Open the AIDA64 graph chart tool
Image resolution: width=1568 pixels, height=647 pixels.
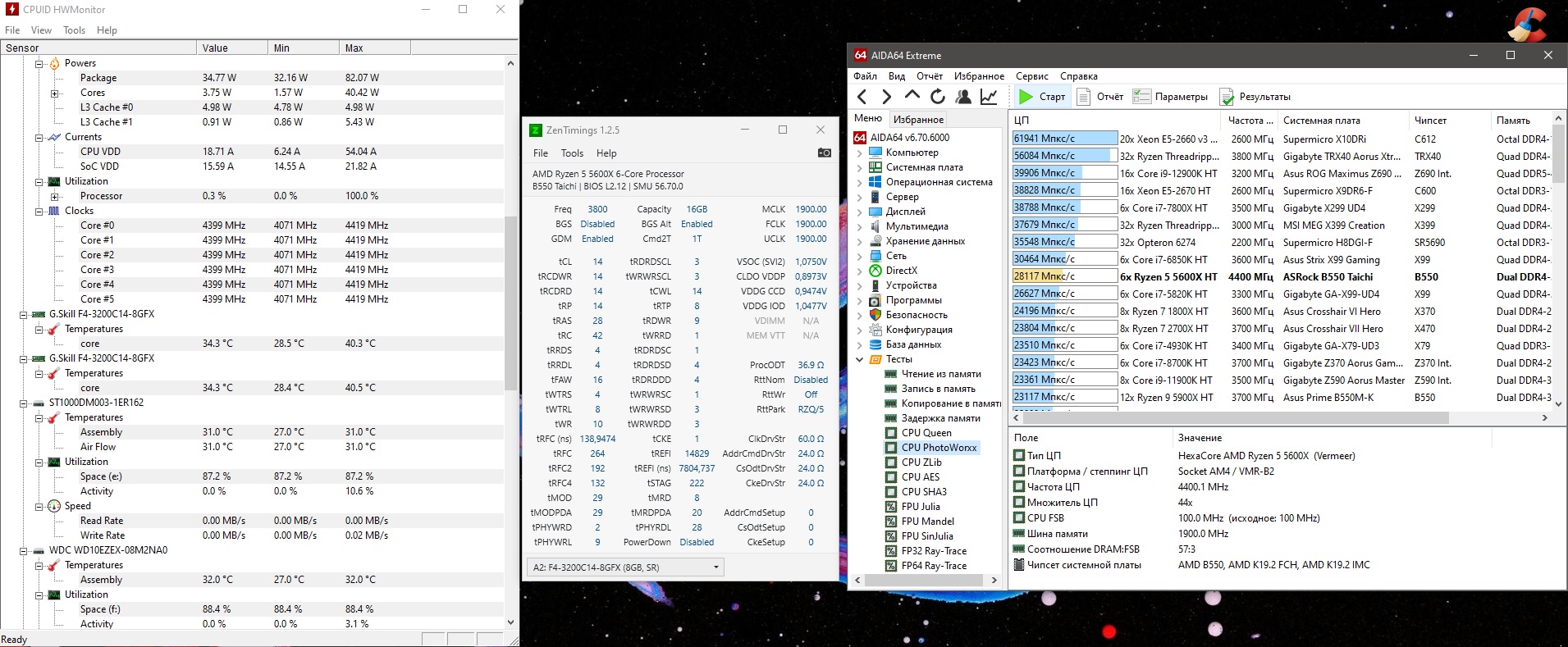tap(989, 97)
